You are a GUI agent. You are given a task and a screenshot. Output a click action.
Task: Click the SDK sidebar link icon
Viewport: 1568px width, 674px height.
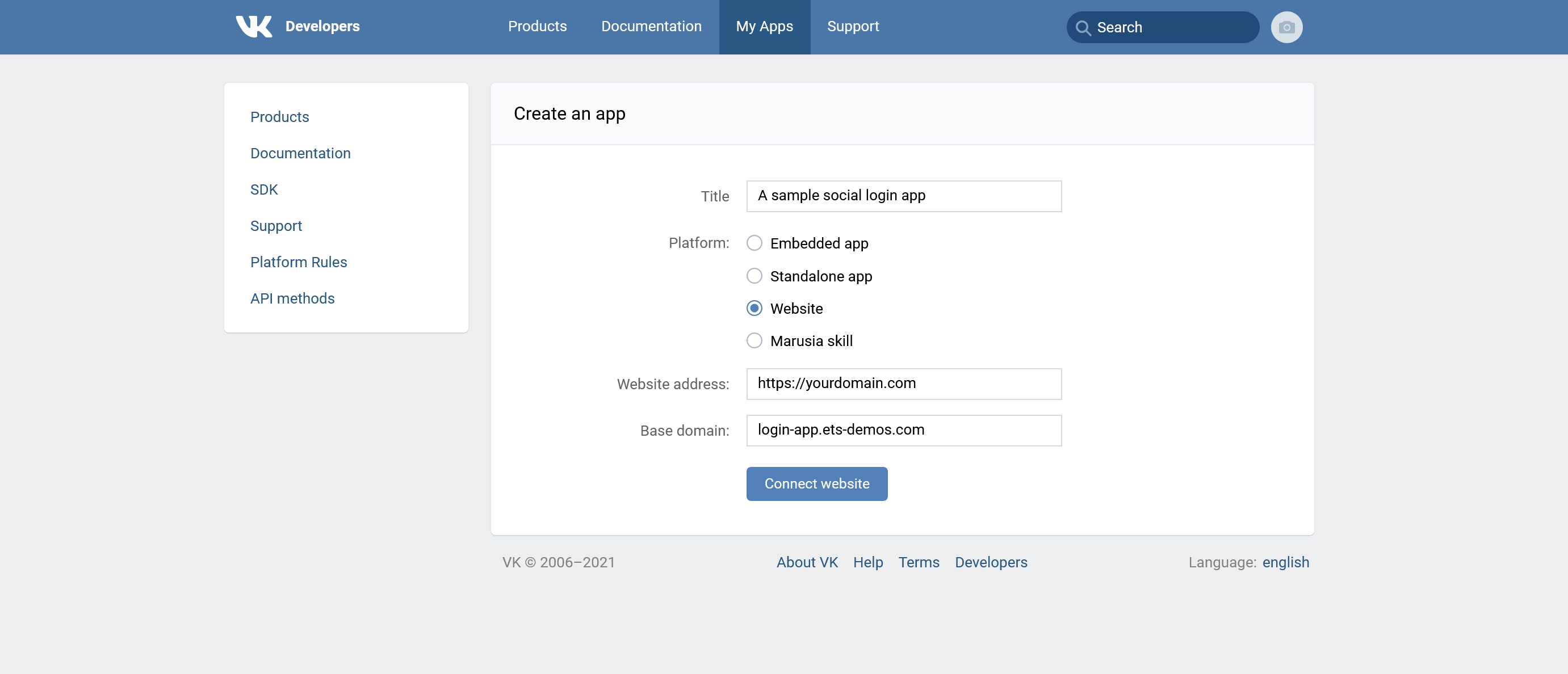[x=264, y=189]
